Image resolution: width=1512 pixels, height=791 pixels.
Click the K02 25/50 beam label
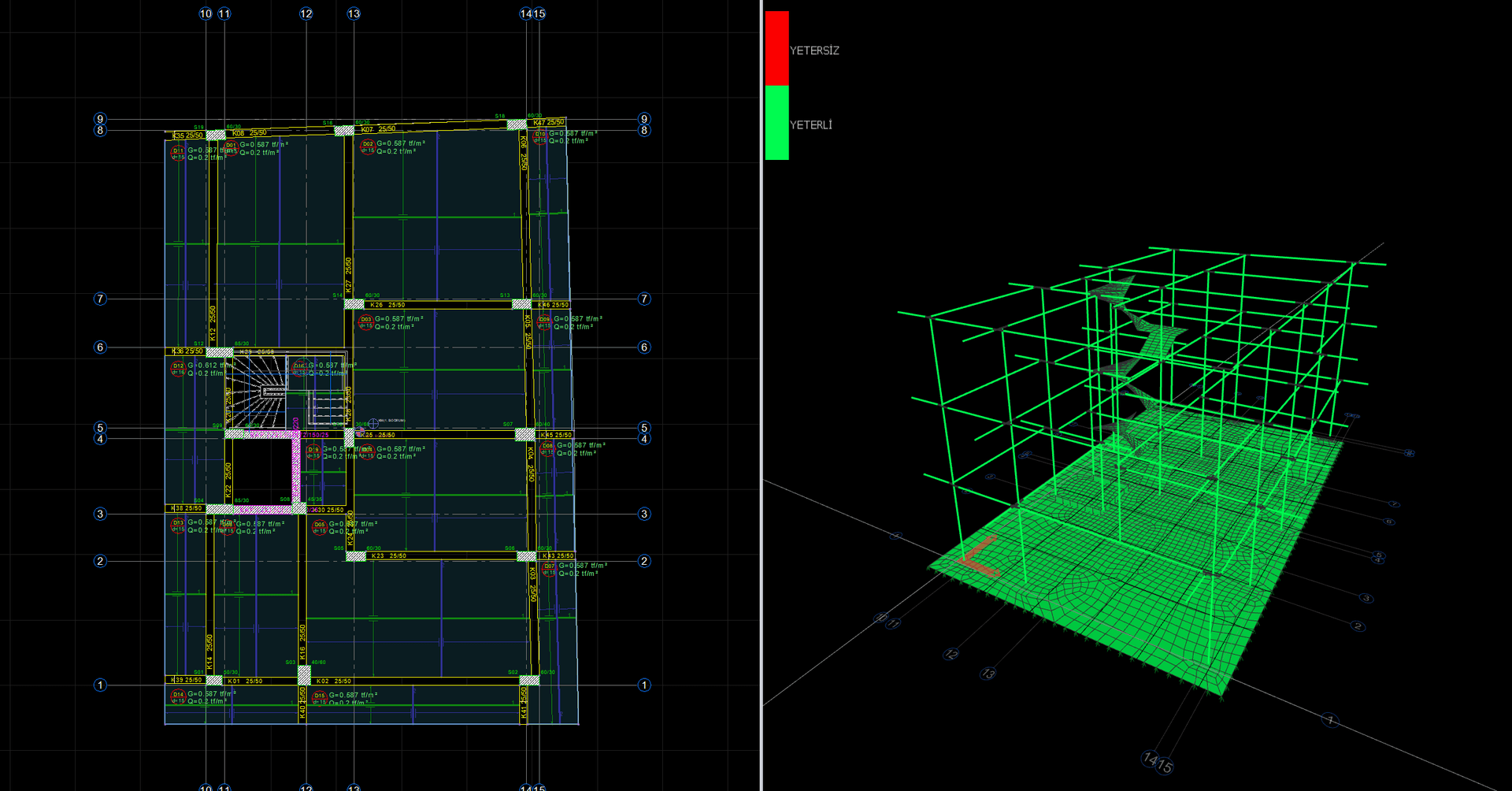coord(334,681)
